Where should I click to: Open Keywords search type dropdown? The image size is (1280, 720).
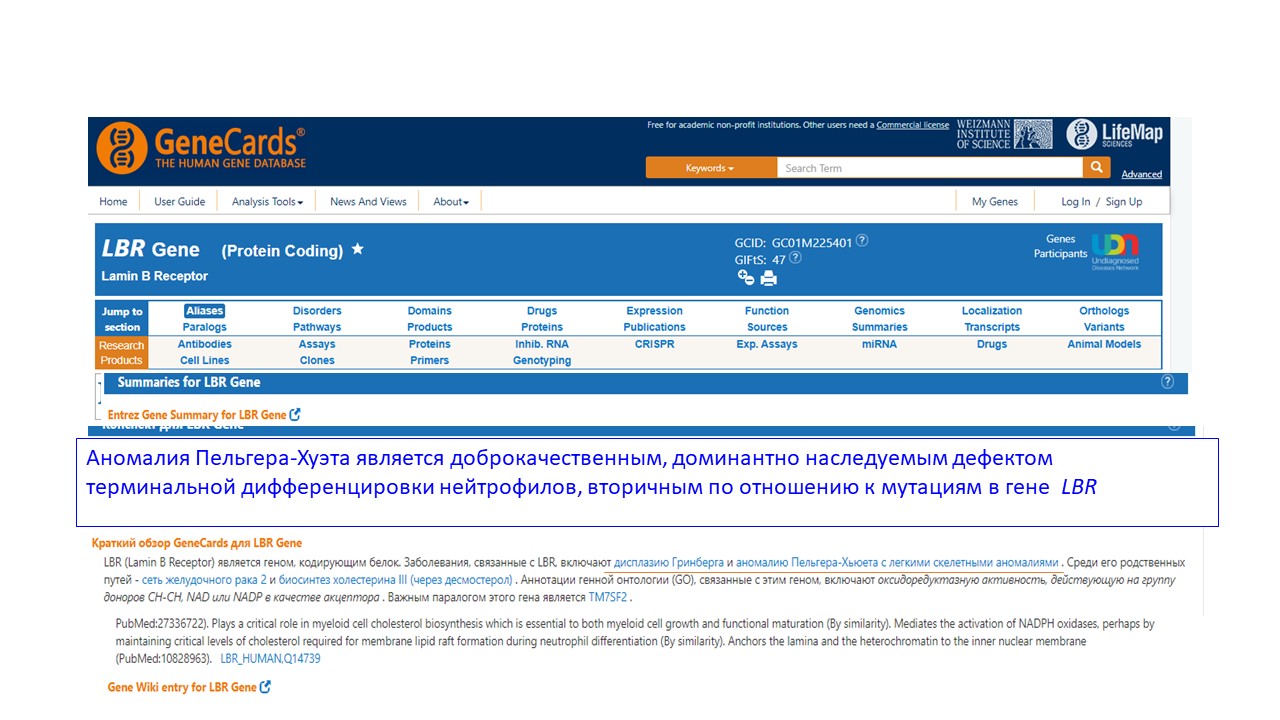(711, 168)
